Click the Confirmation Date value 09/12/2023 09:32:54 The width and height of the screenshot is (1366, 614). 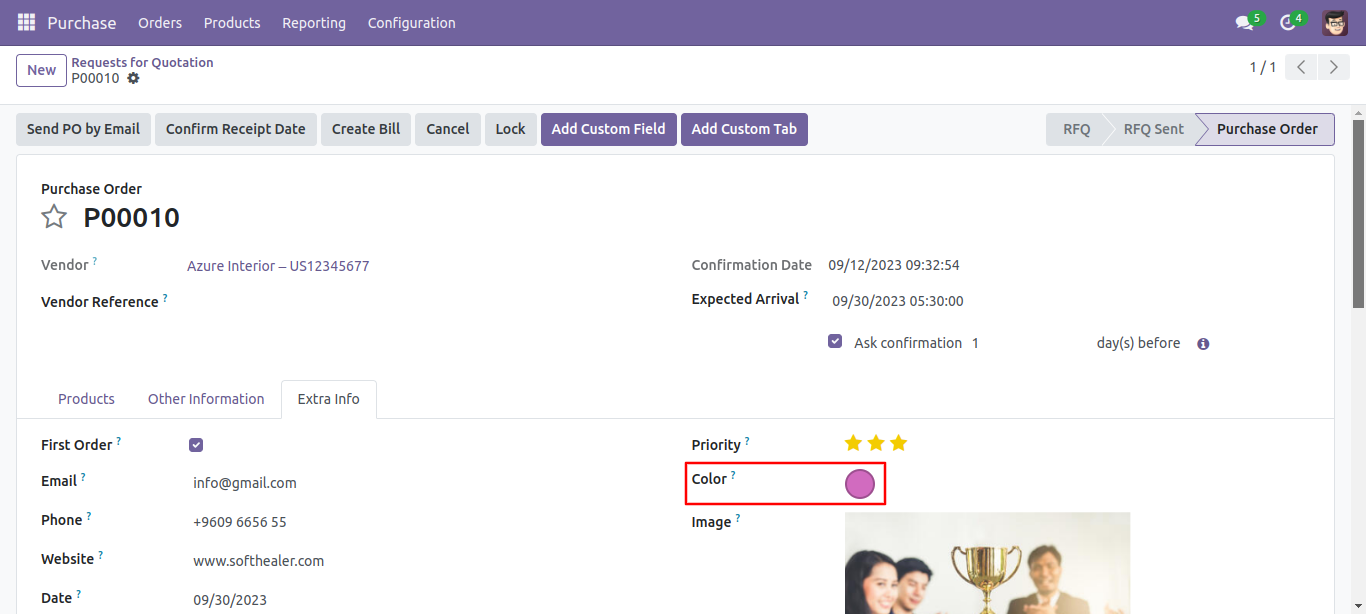(894, 265)
